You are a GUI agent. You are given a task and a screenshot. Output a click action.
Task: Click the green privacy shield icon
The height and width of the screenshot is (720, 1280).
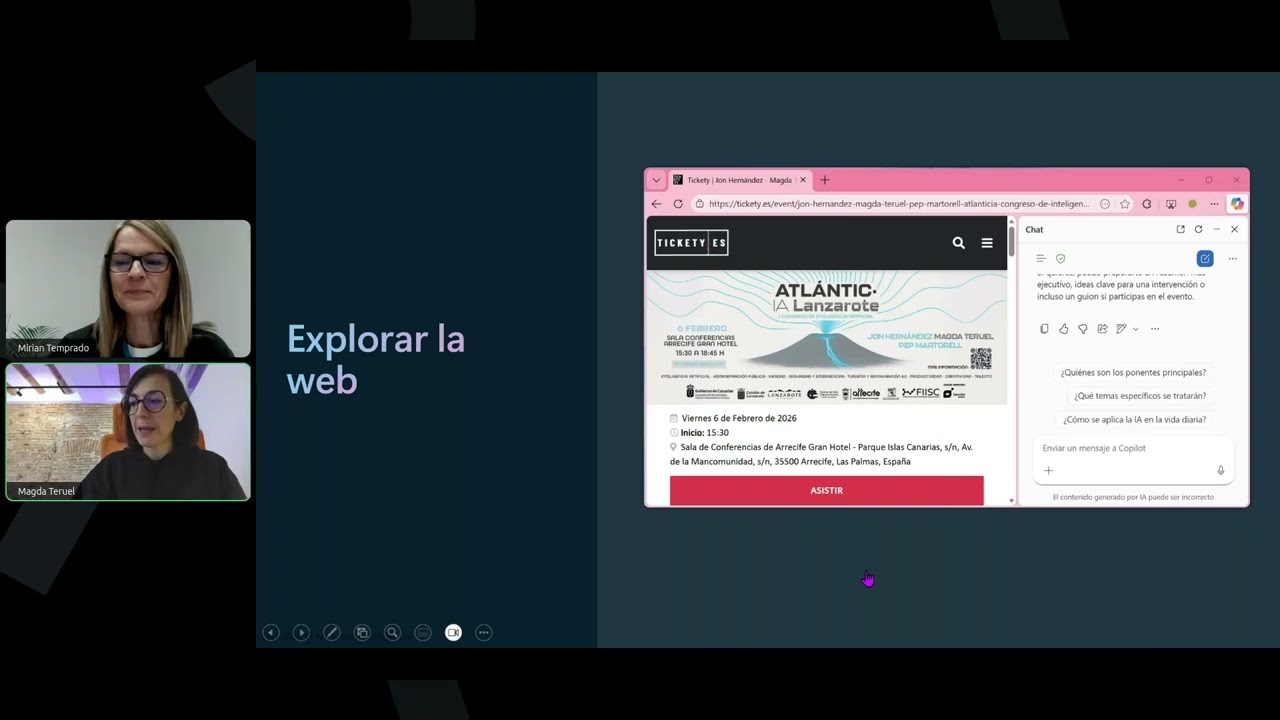pos(1061,258)
